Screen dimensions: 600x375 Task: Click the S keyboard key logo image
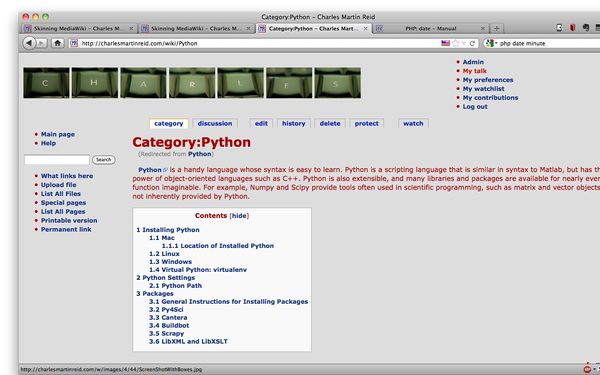click(338, 83)
